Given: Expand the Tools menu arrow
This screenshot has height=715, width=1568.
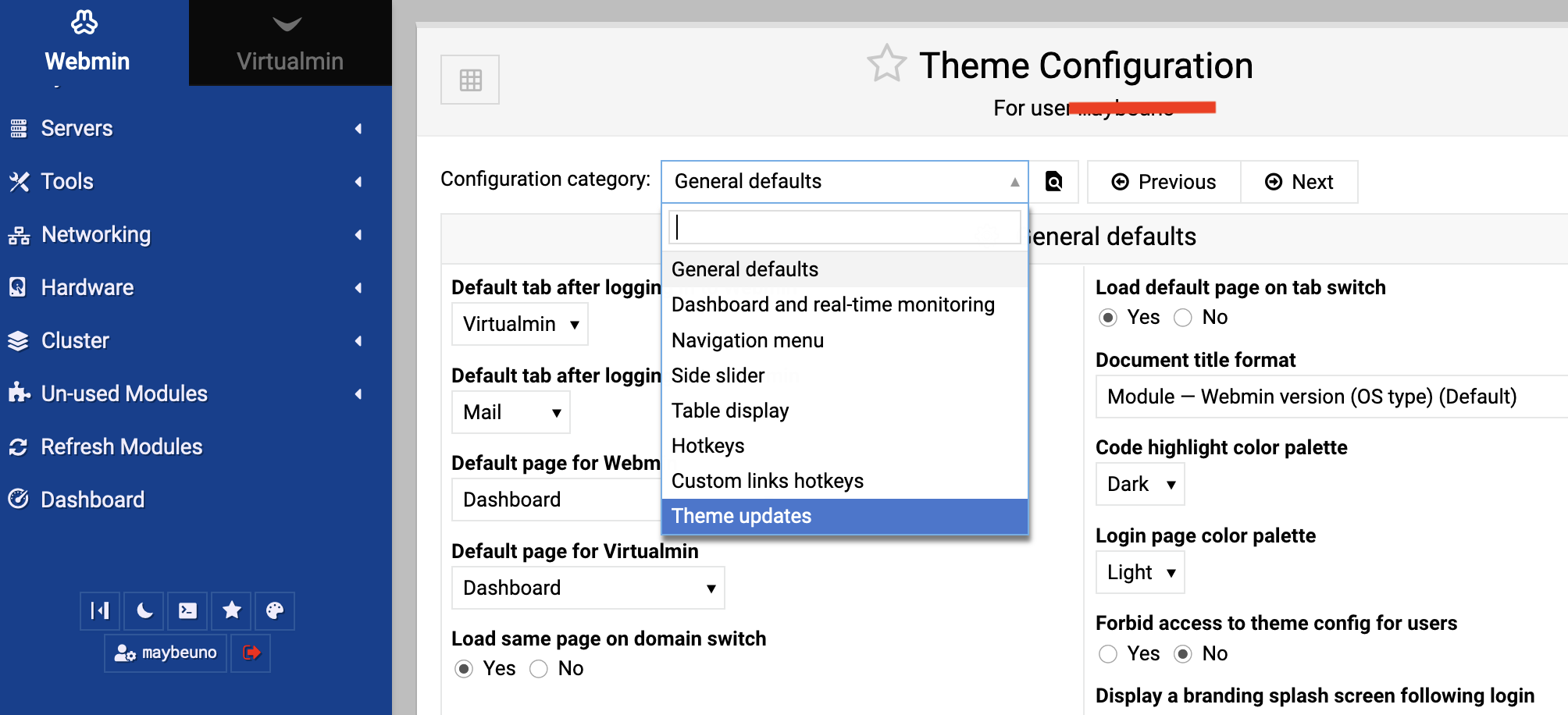Looking at the screenshot, I should pyautogui.click(x=358, y=182).
